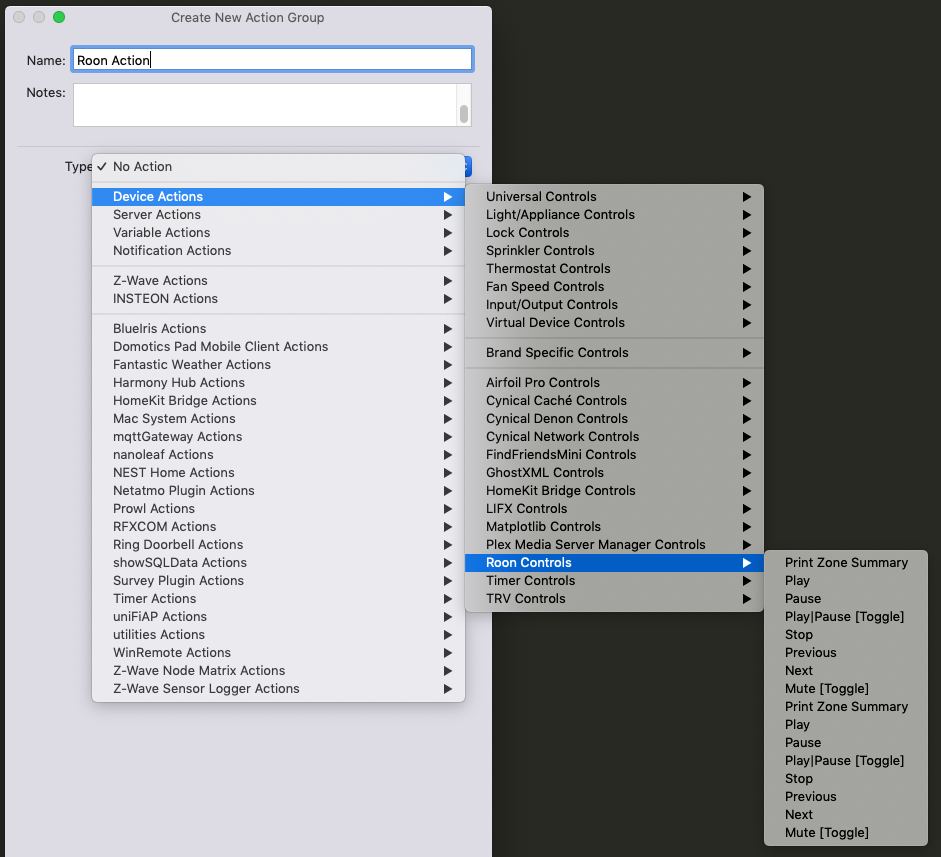This screenshot has height=857, width=941.
Task: Open NEST Home Actions submenu
Action: coord(278,473)
